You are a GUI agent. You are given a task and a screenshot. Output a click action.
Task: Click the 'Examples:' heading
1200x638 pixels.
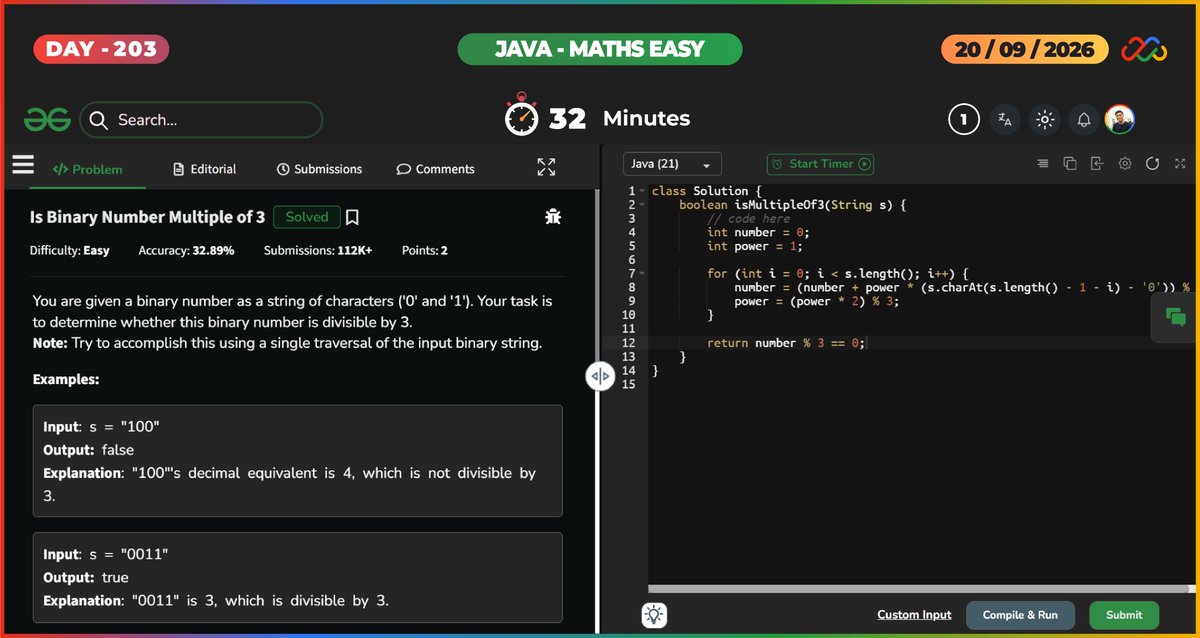tap(65, 380)
